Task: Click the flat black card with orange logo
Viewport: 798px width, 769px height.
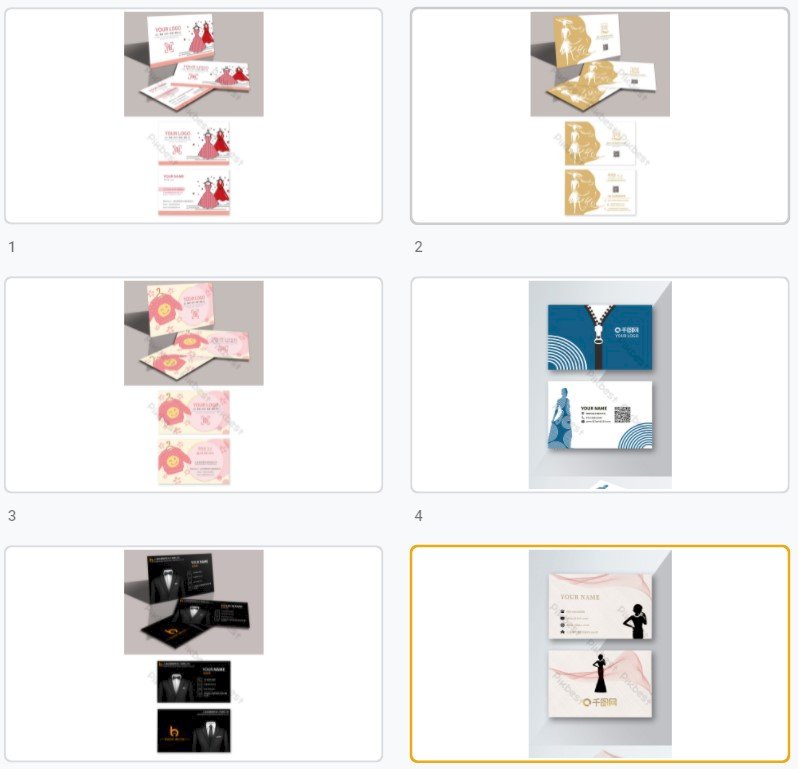Action: click(193, 730)
